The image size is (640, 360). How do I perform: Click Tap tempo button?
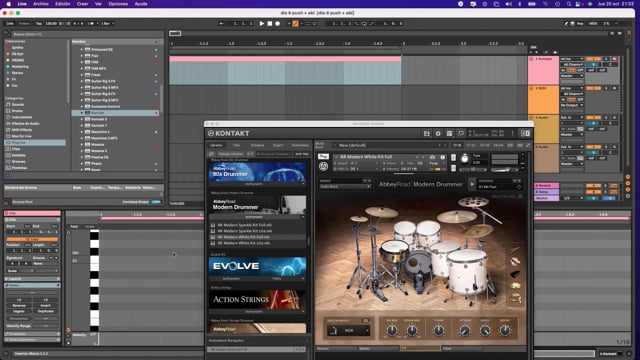(x=39, y=24)
